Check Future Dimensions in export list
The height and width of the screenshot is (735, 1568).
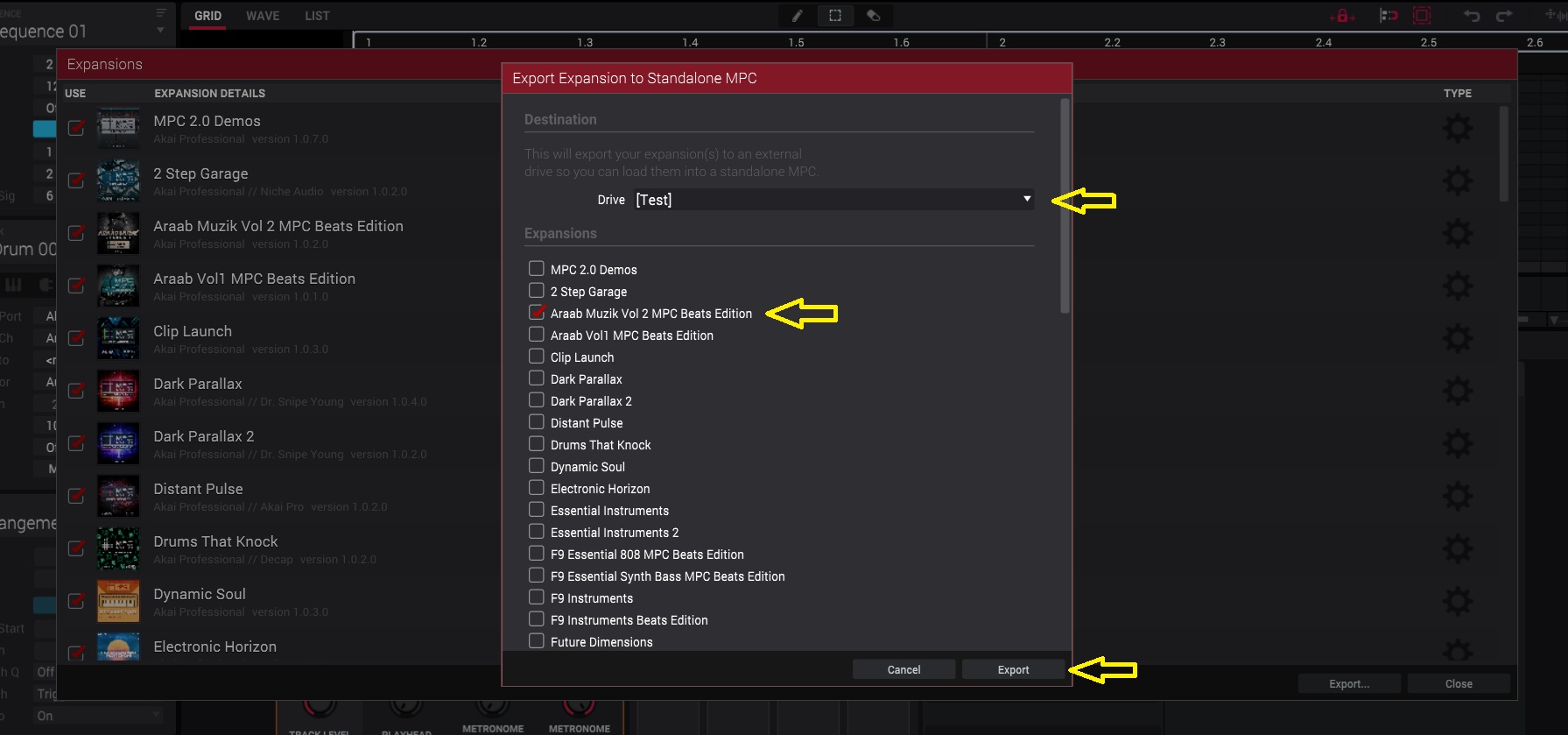(537, 640)
